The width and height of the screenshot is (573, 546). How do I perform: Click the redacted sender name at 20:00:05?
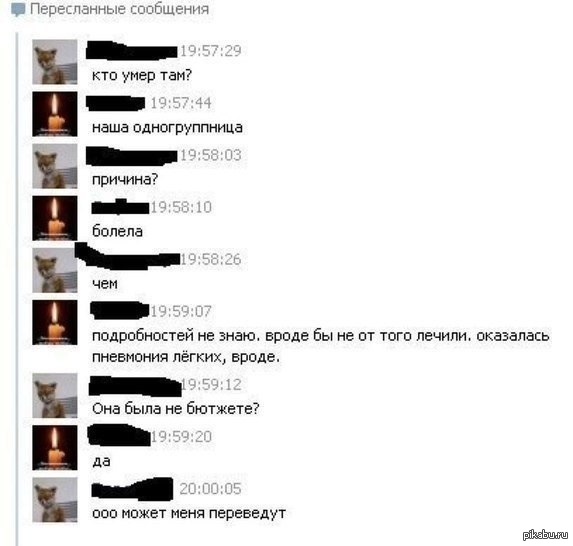point(132,489)
